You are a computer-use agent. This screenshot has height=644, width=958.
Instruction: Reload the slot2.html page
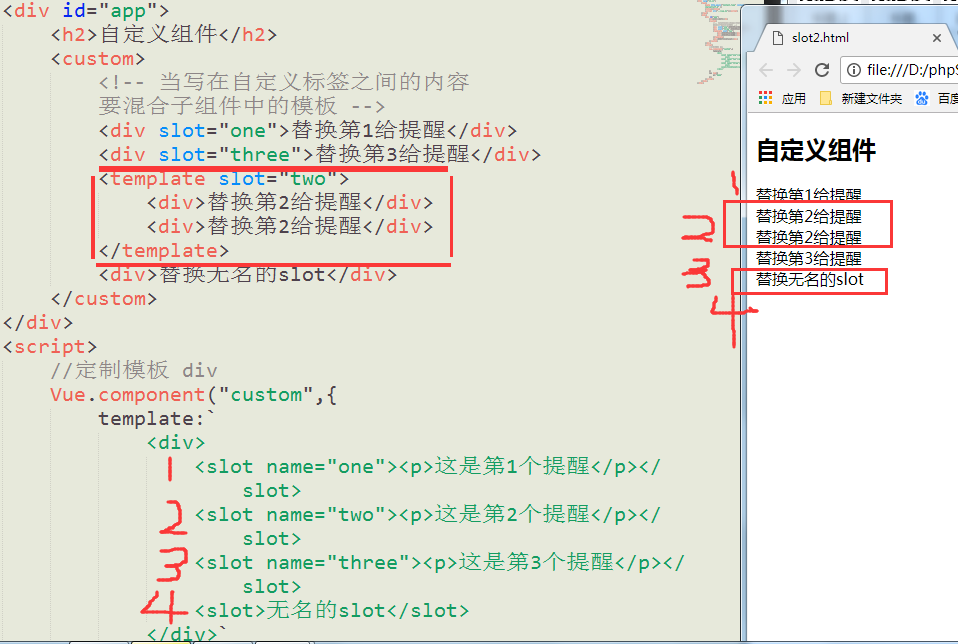(822, 70)
